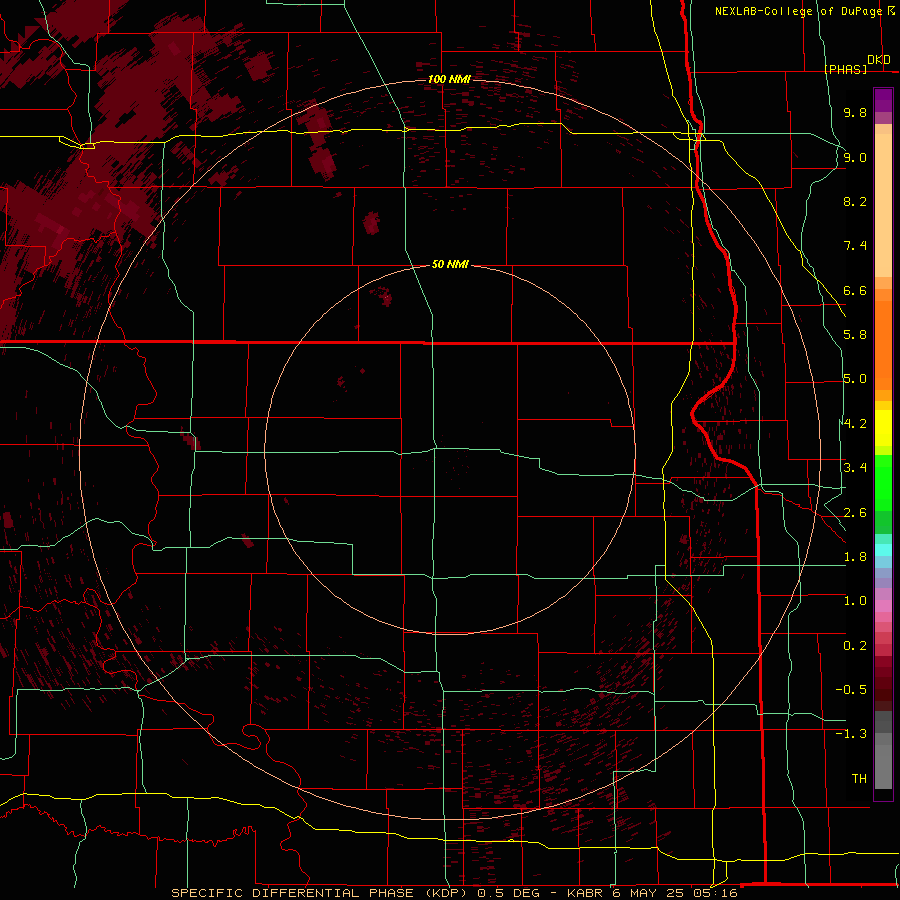The width and height of the screenshot is (900, 900).
Task: Pick the cyan color bar segment
Action: click(883, 550)
